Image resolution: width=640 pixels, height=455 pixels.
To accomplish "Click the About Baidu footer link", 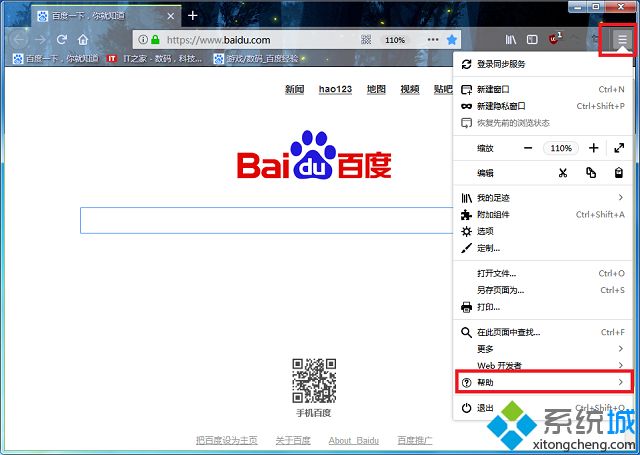I will click(353, 440).
